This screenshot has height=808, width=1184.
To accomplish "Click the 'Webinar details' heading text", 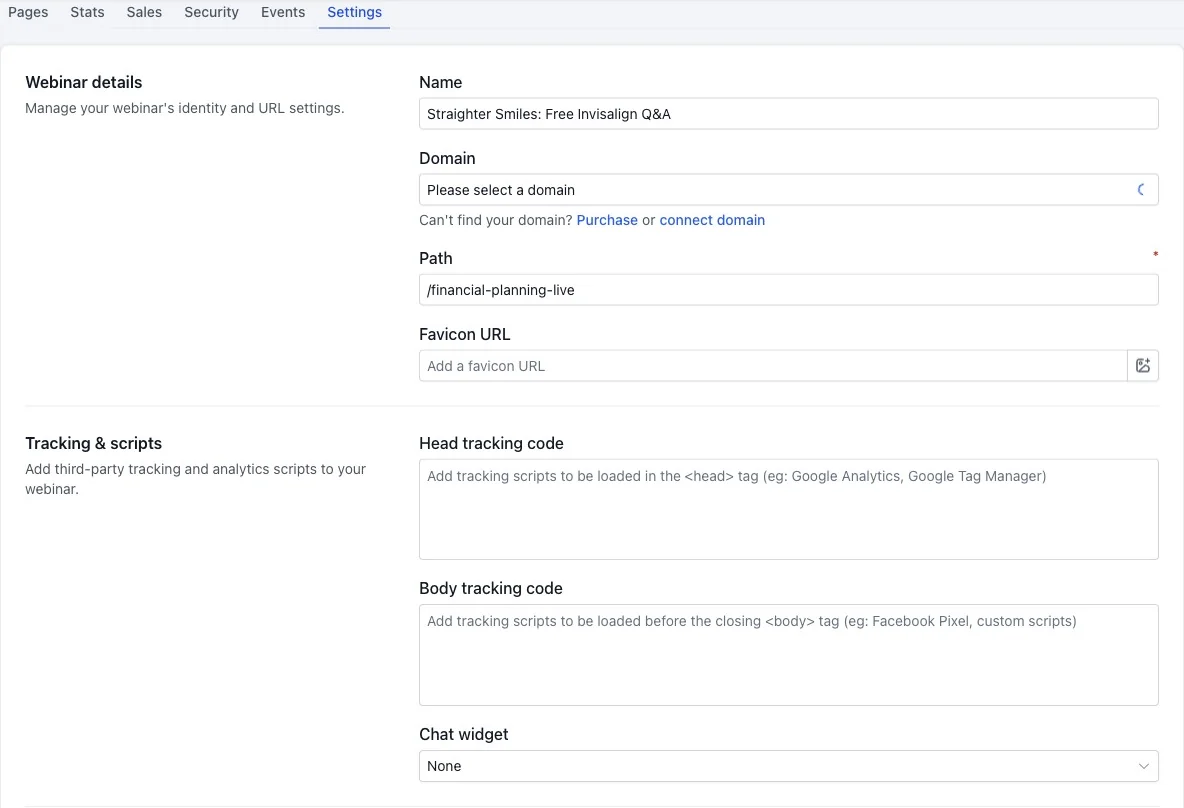I will [84, 82].
